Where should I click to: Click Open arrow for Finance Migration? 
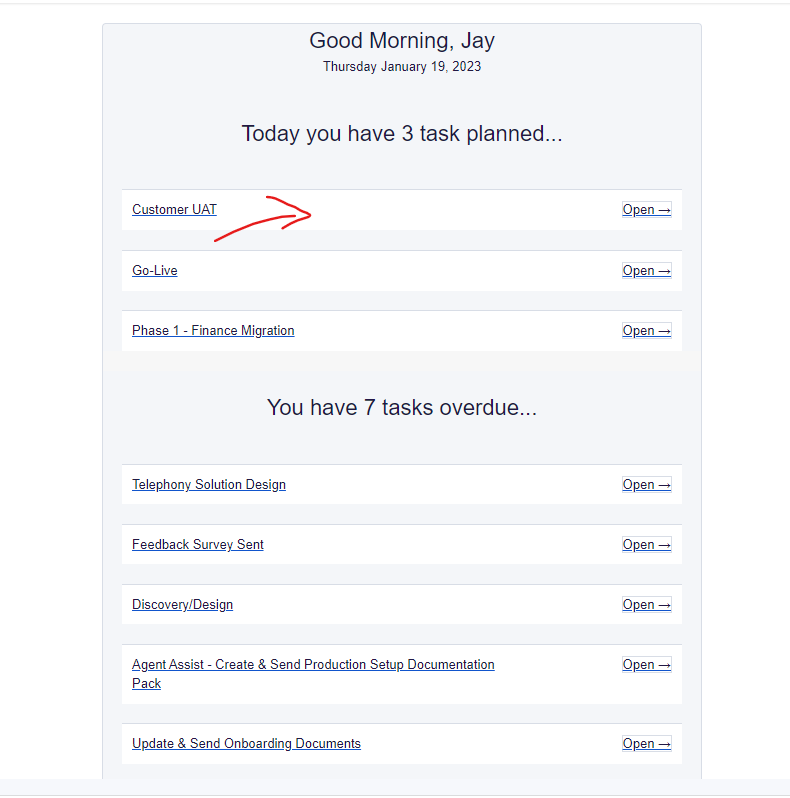(x=646, y=331)
